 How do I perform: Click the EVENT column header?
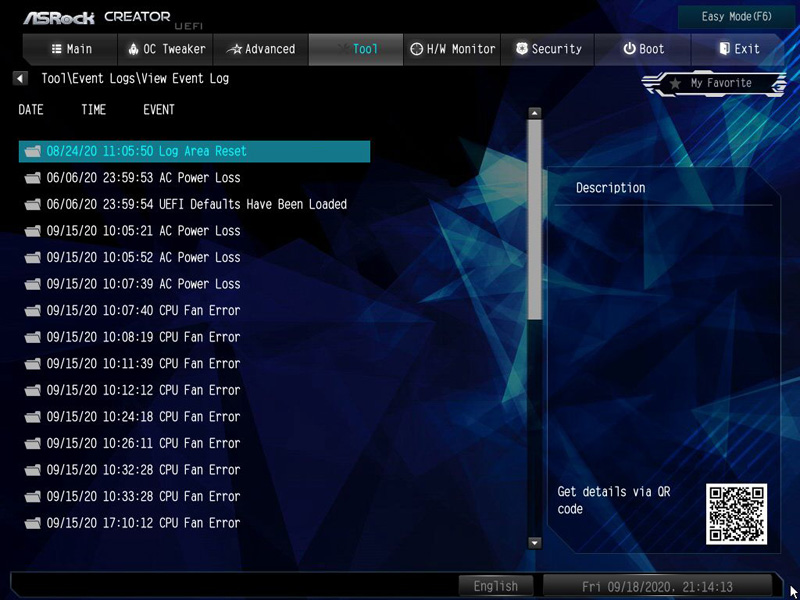(159, 110)
